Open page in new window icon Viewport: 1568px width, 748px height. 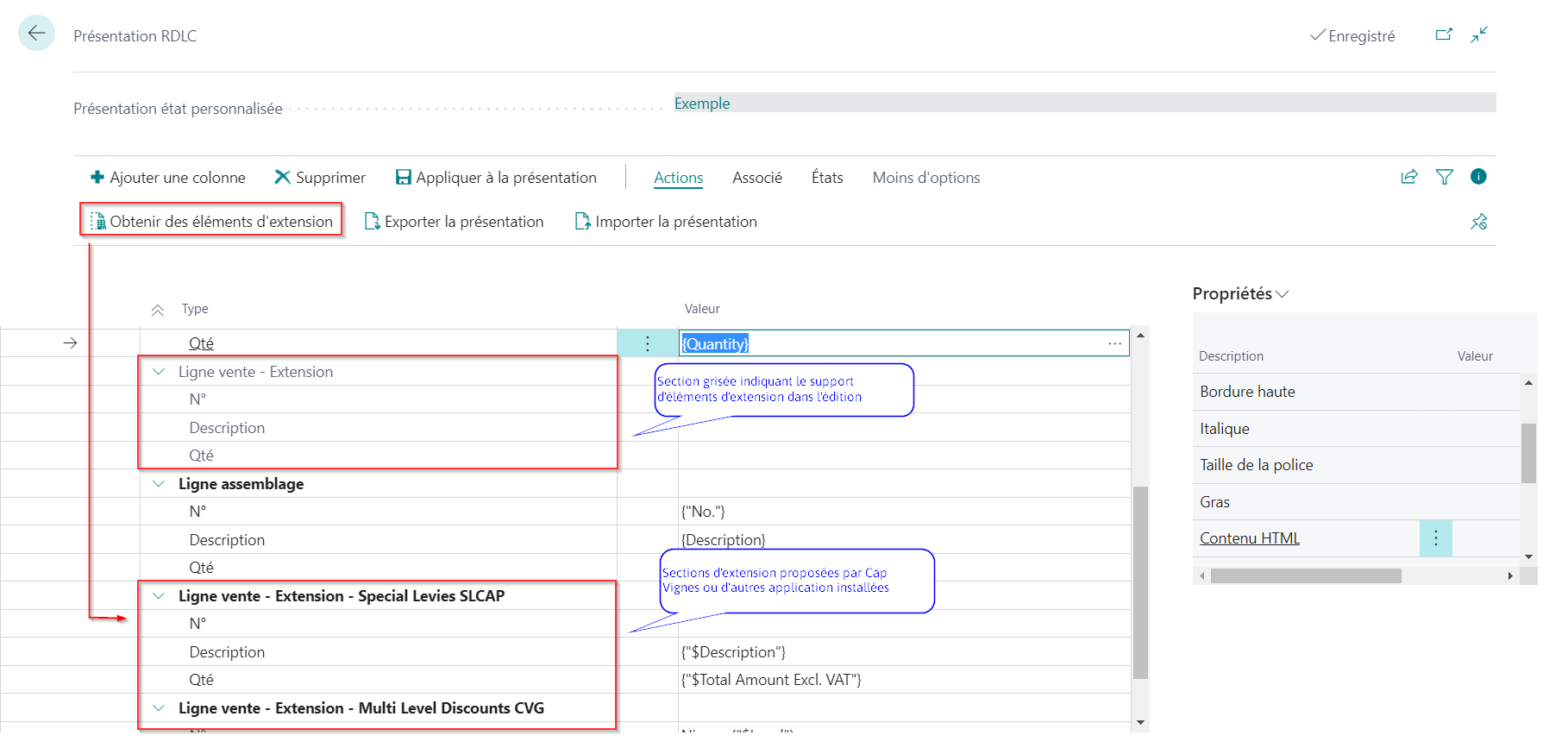1444,35
